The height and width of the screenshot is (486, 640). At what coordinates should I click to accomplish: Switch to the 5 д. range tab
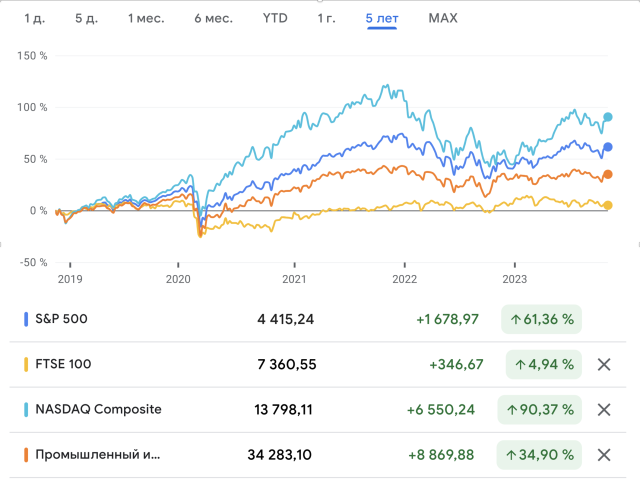point(87,18)
